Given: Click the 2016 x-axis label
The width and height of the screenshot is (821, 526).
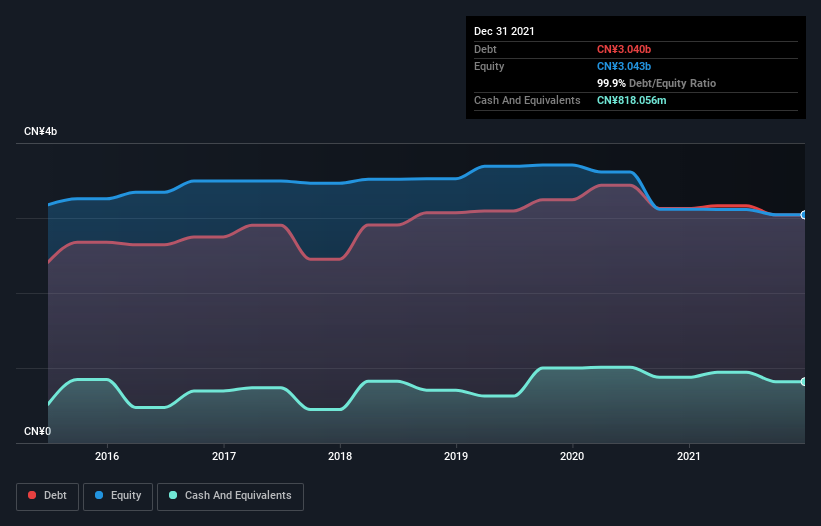Looking at the screenshot, I should pos(107,456).
